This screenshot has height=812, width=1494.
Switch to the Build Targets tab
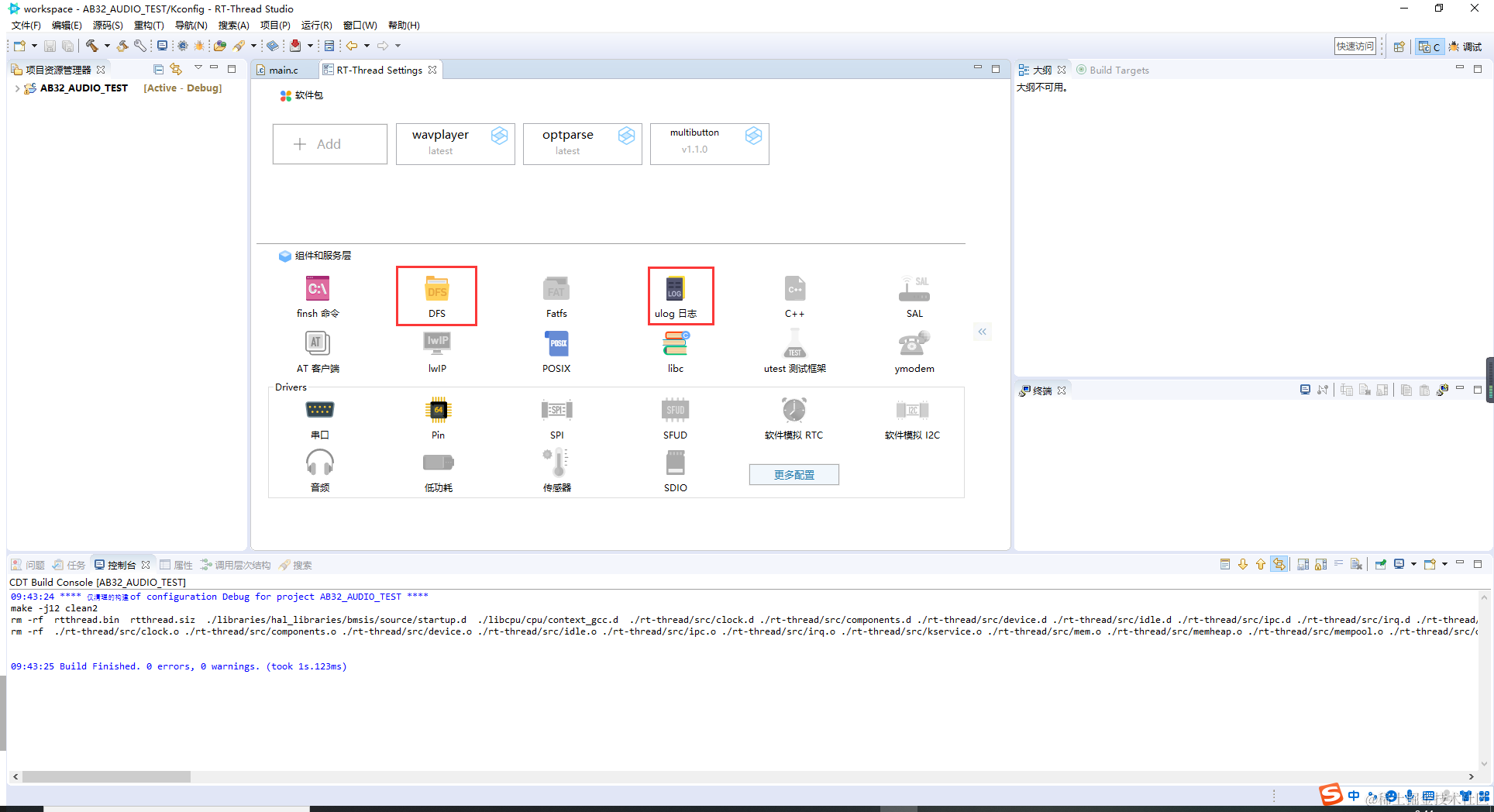(x=1112, y=70)
